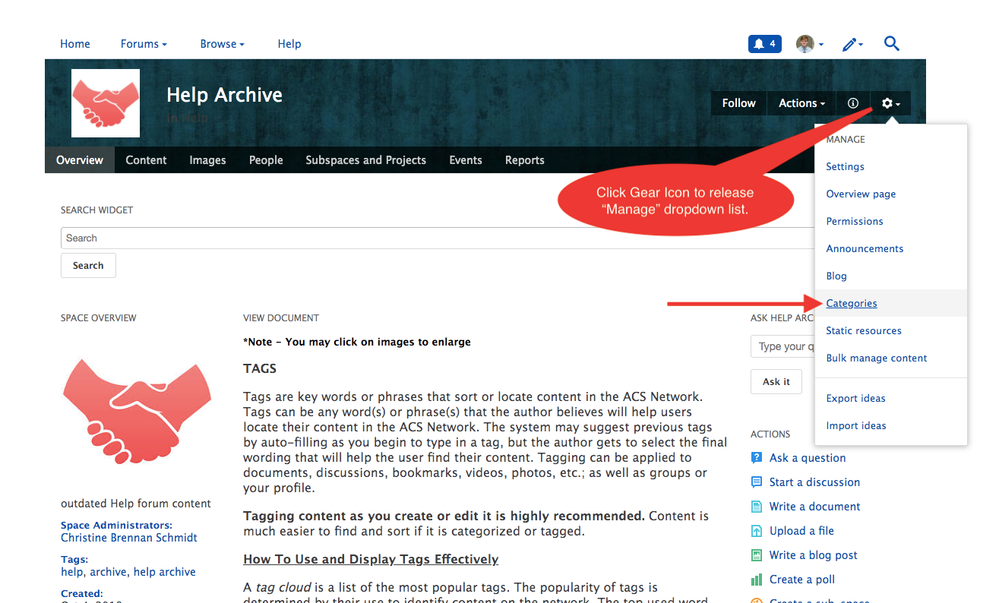
Task: Click the Help Archive handshake logo
Action: (105, 103)
